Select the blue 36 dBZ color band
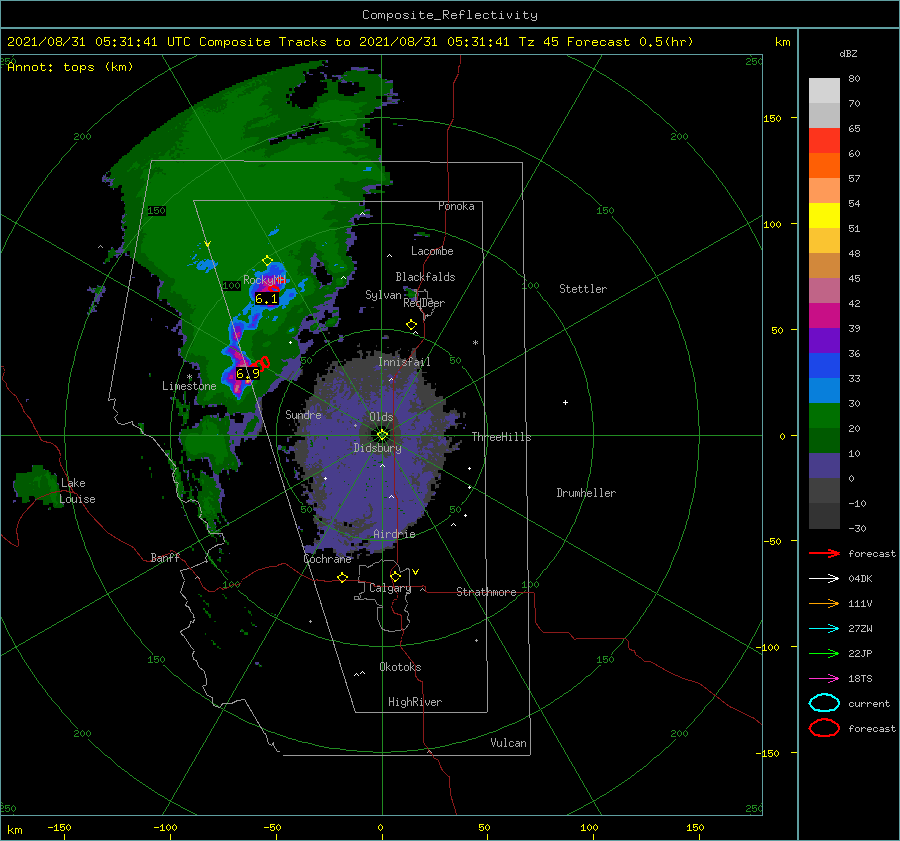Screen dimensions: 900x841 tap(824, 365)
